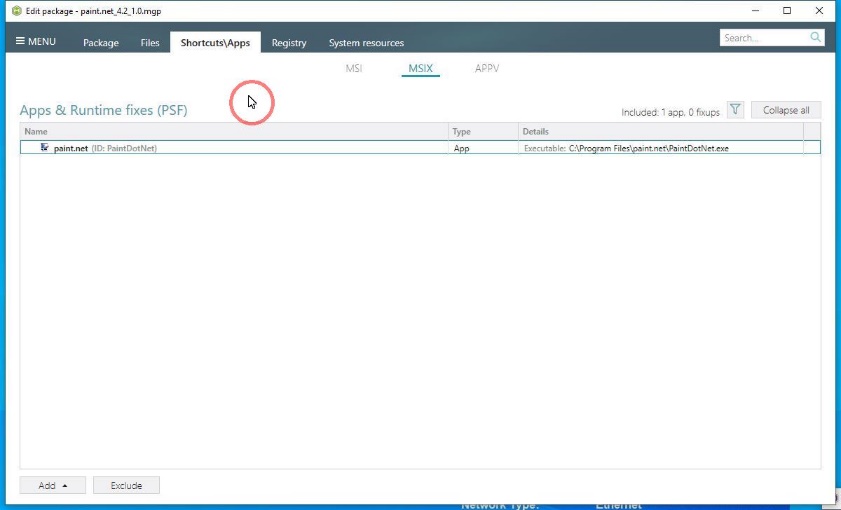Viewport: 841px width, 510px height.
Task: Click the search magnifier icon
Action: pyautogui.click(x=816, y=38)
